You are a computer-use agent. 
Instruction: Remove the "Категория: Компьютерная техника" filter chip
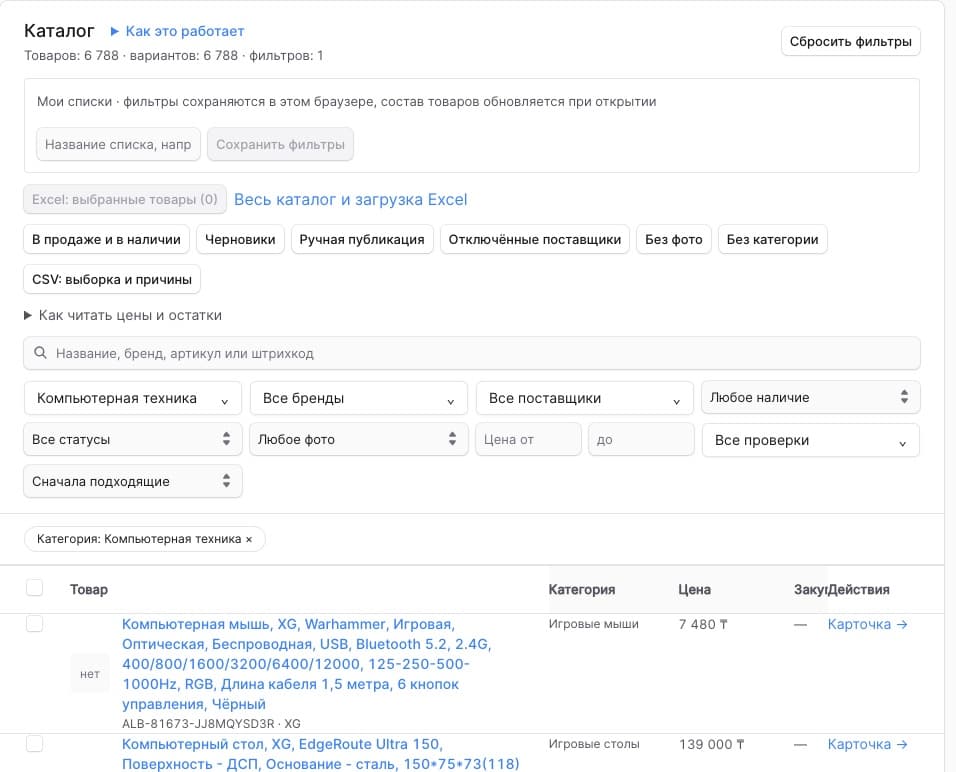(249, 540)
